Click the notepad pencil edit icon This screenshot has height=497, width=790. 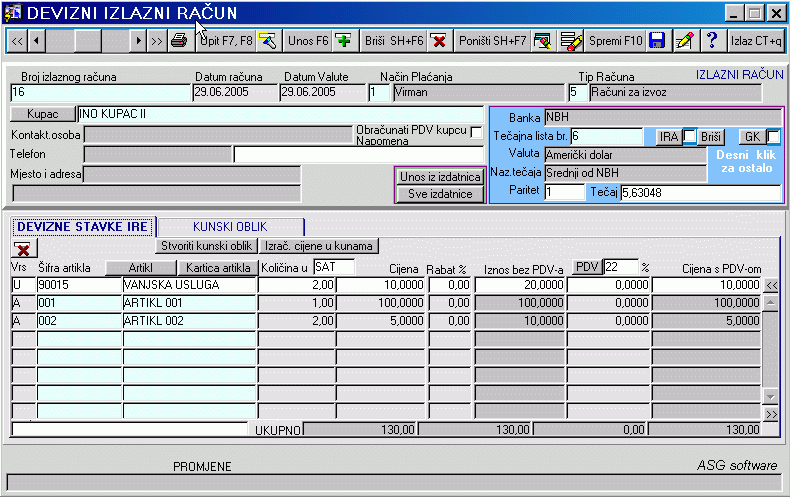pyautogui.click(x=685, y=41)
